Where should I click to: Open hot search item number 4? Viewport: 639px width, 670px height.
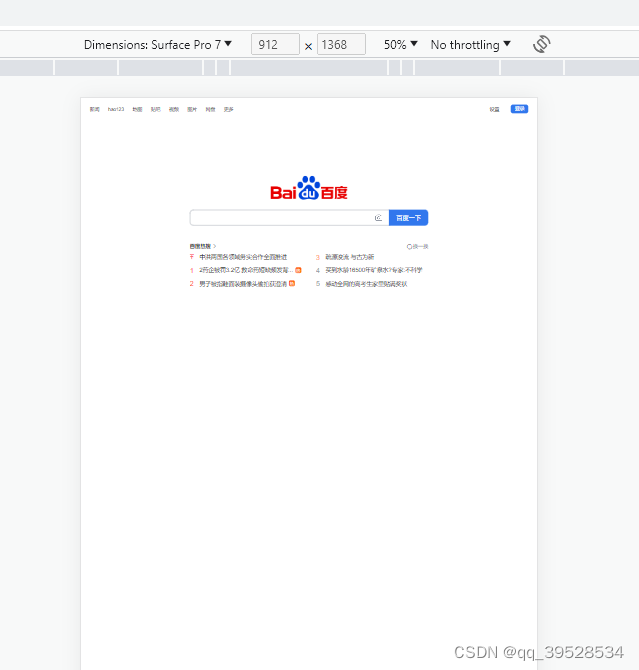point(374,270)
